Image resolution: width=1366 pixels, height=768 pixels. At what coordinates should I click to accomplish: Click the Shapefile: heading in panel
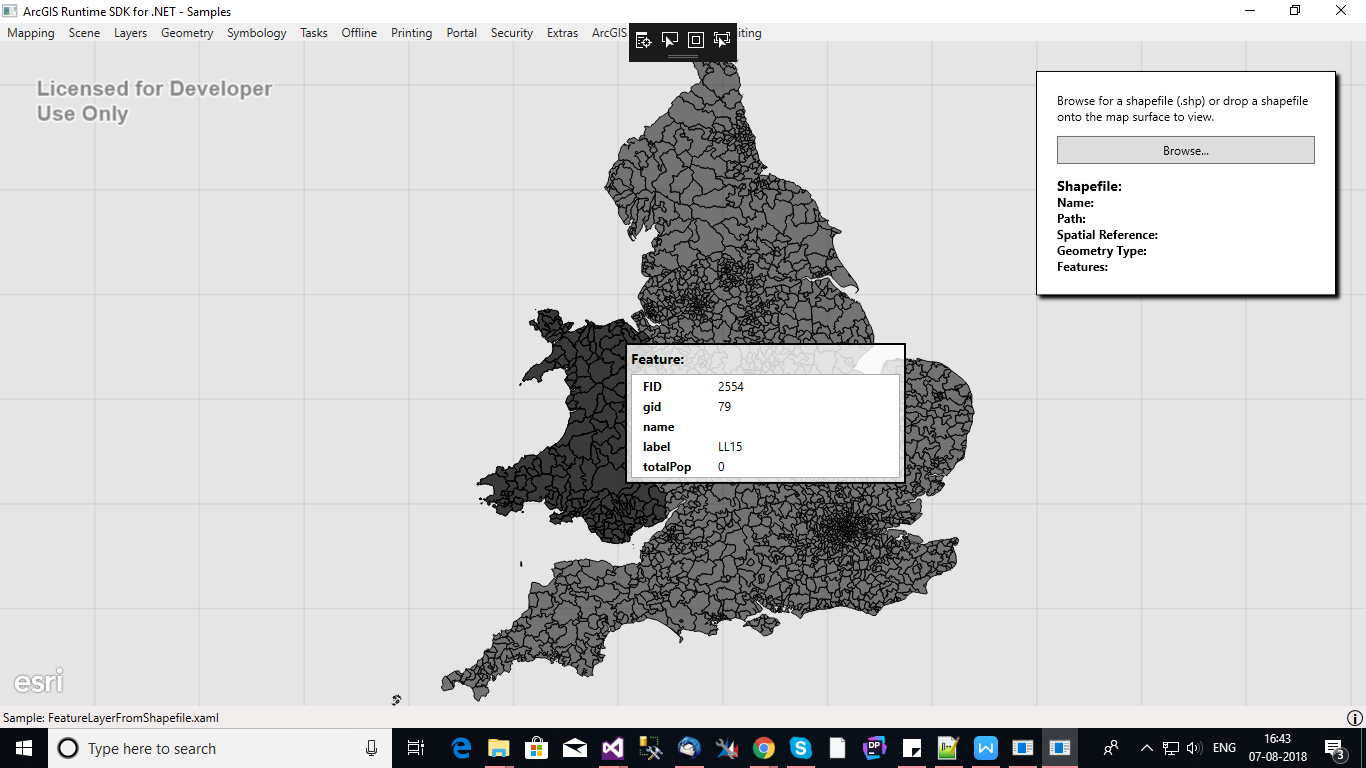click(1089, 187)
